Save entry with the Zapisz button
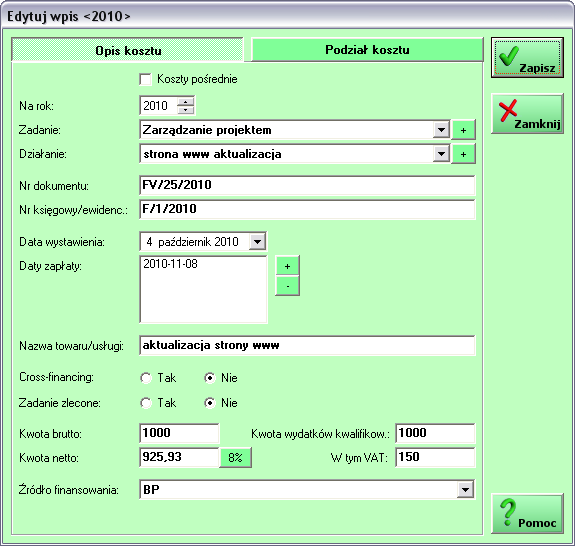 527,58
